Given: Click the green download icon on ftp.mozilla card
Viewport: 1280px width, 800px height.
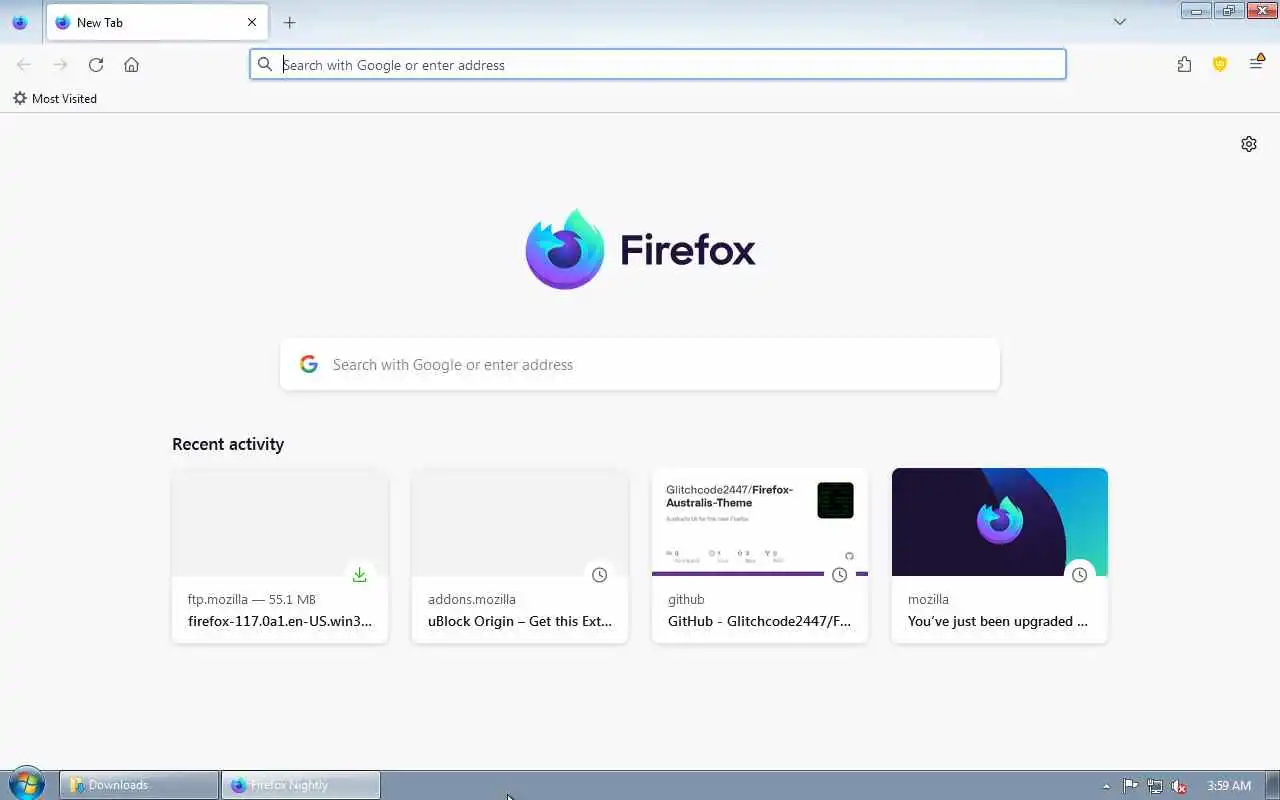Looking at the screenshot, I should tap(359, 575).
